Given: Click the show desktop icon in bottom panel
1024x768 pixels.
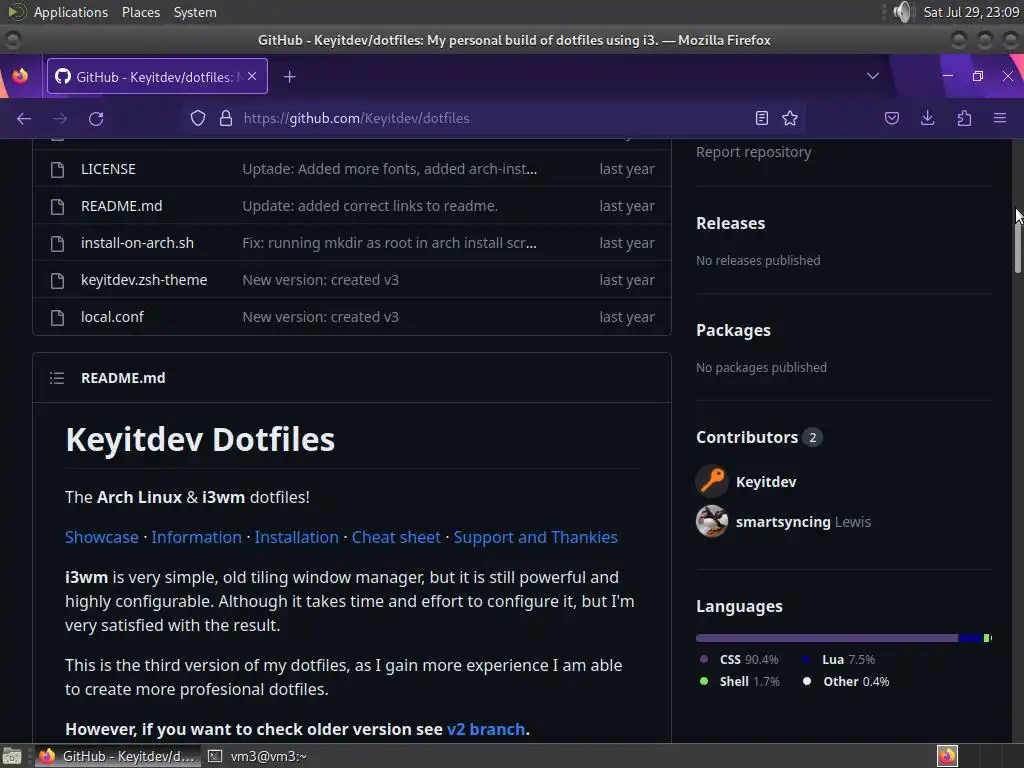Looking at the screenshot, I should pos(12,756).
